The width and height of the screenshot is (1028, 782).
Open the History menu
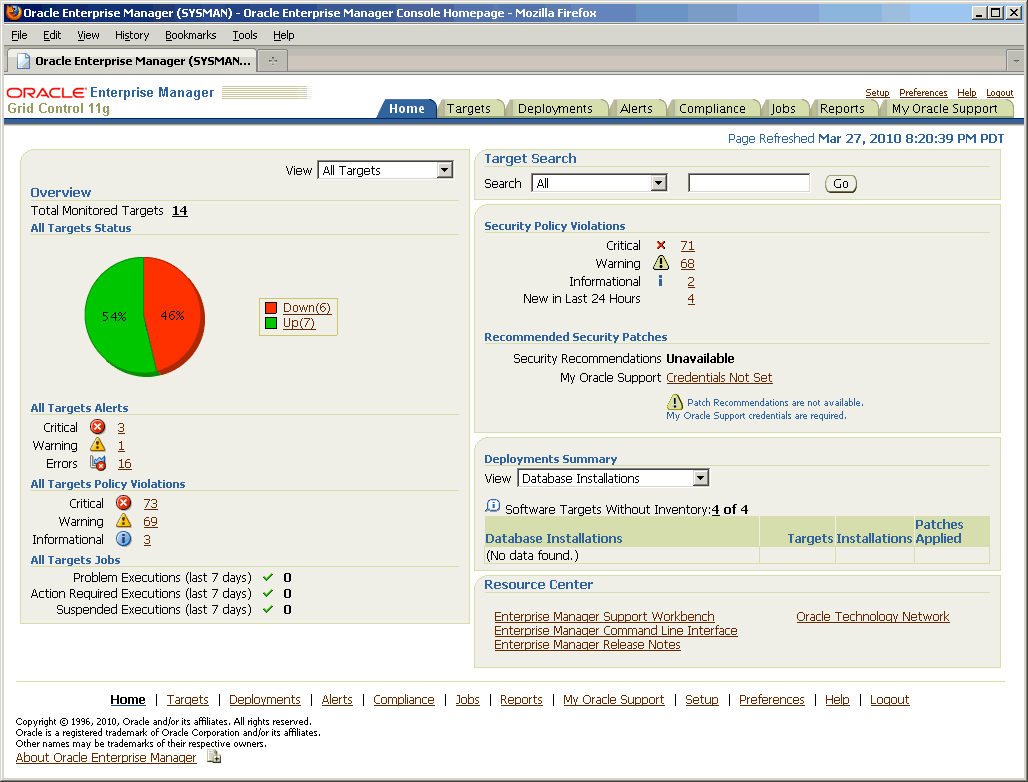(132, 35)
